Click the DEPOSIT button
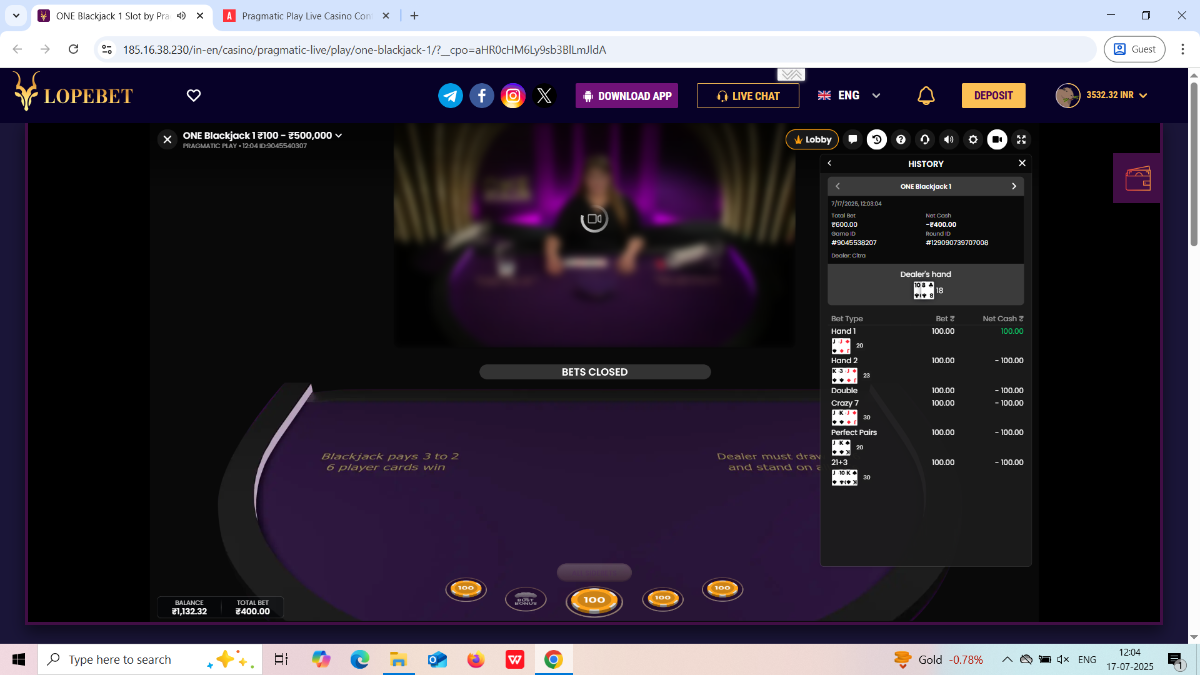1200x675 pixels. point(993,95)
